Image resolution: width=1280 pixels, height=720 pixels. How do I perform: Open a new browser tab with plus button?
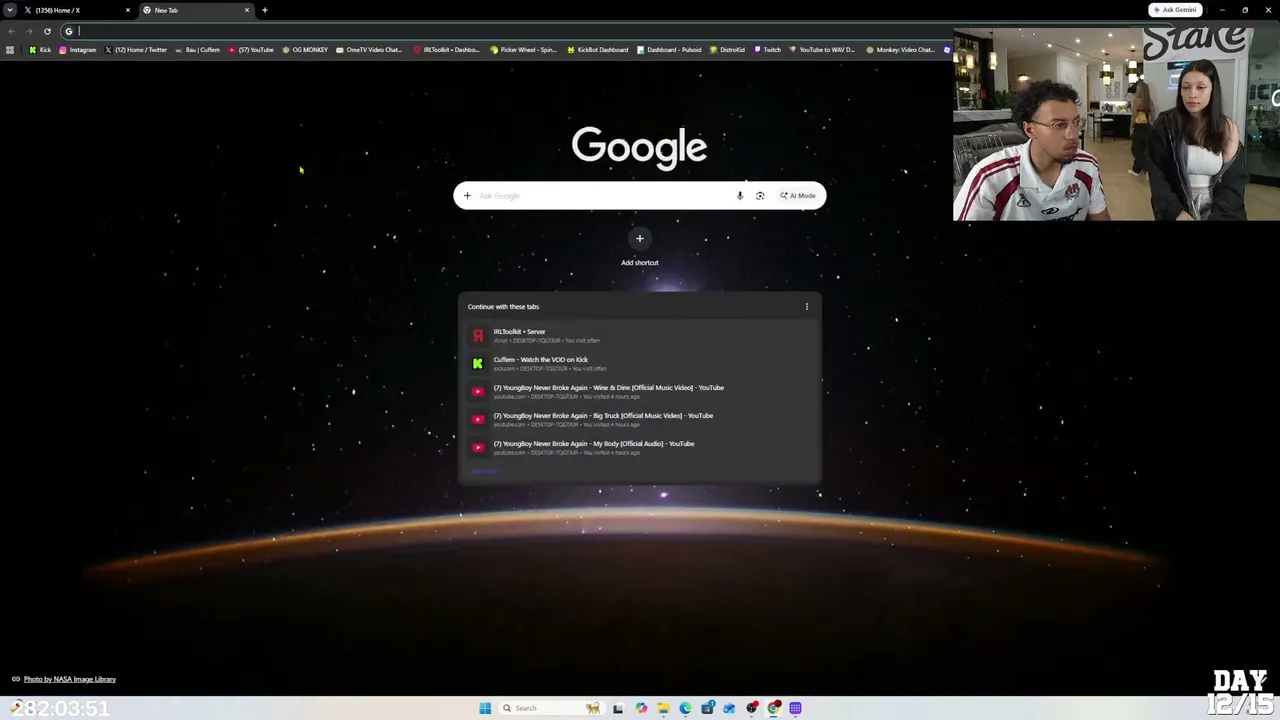click(265, 10)
